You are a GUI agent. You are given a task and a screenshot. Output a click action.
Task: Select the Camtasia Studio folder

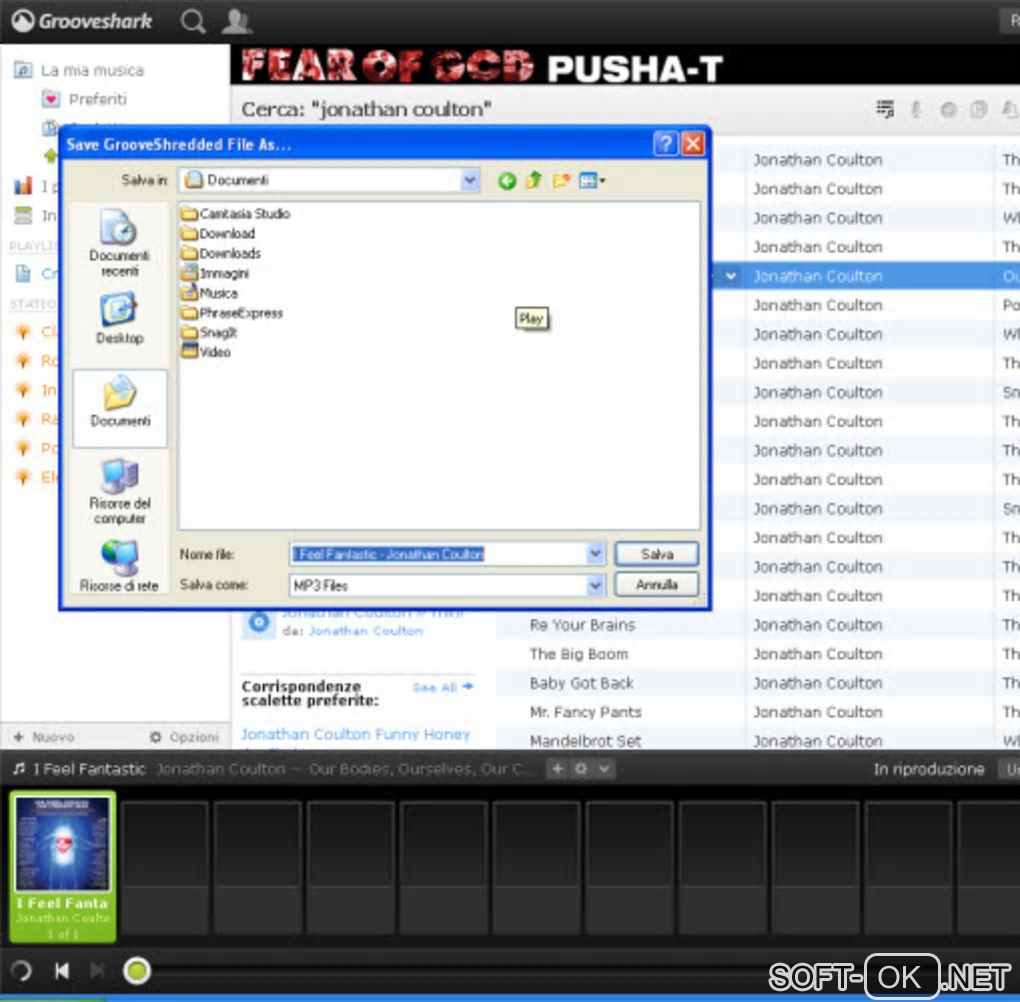click(x=236, y=213)
